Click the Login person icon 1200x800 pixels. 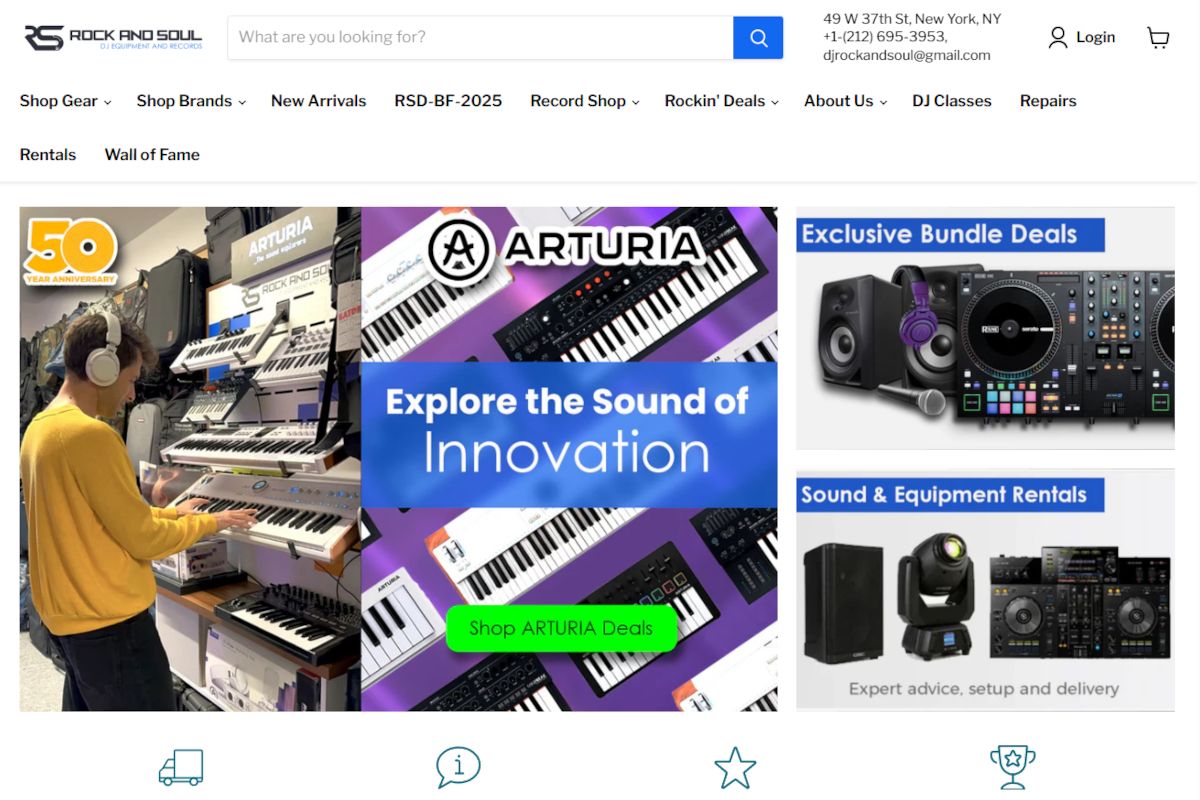pyautogui.click(x=1058, y=38)
